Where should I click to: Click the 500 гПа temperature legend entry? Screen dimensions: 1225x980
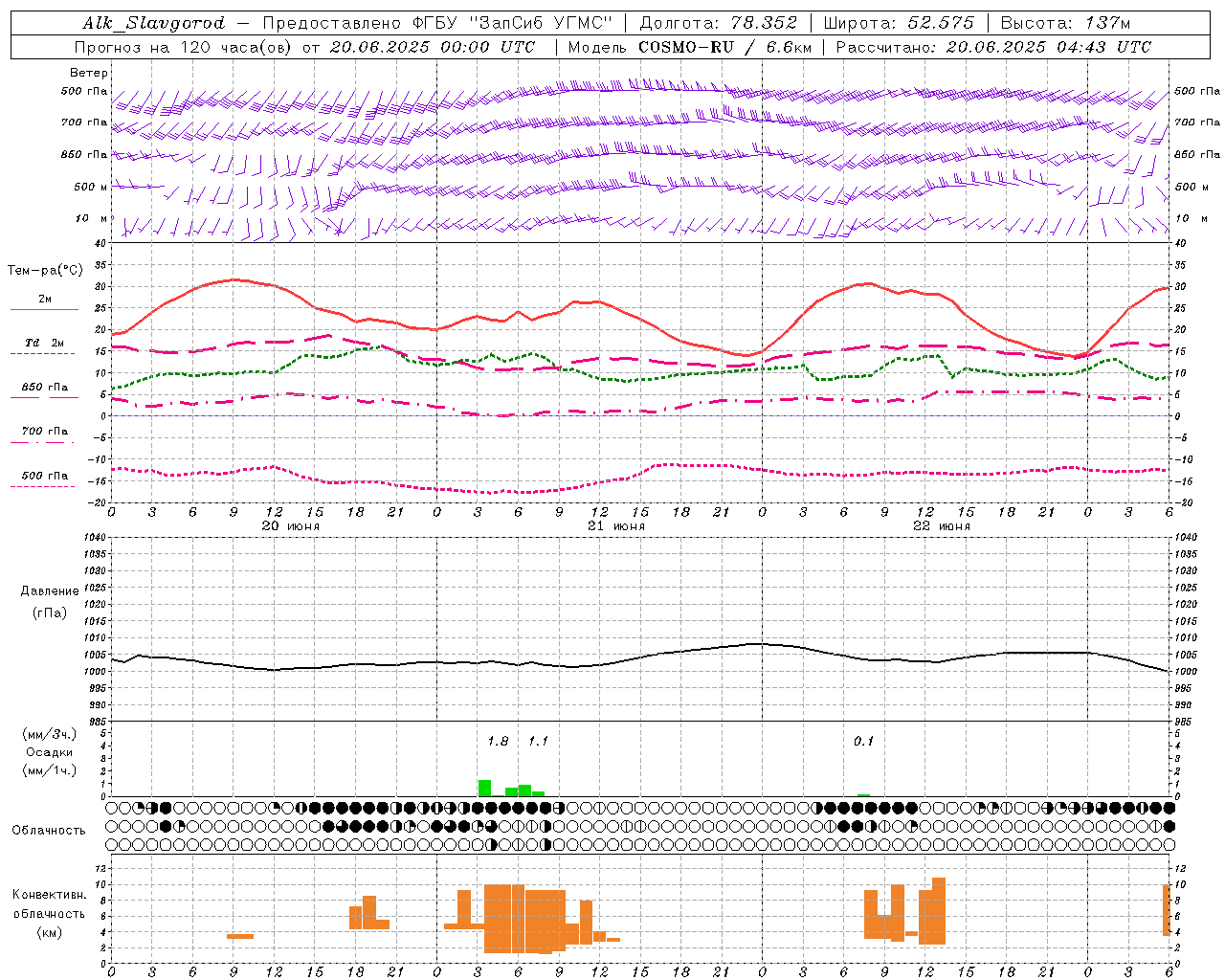(x=44, y=476)
